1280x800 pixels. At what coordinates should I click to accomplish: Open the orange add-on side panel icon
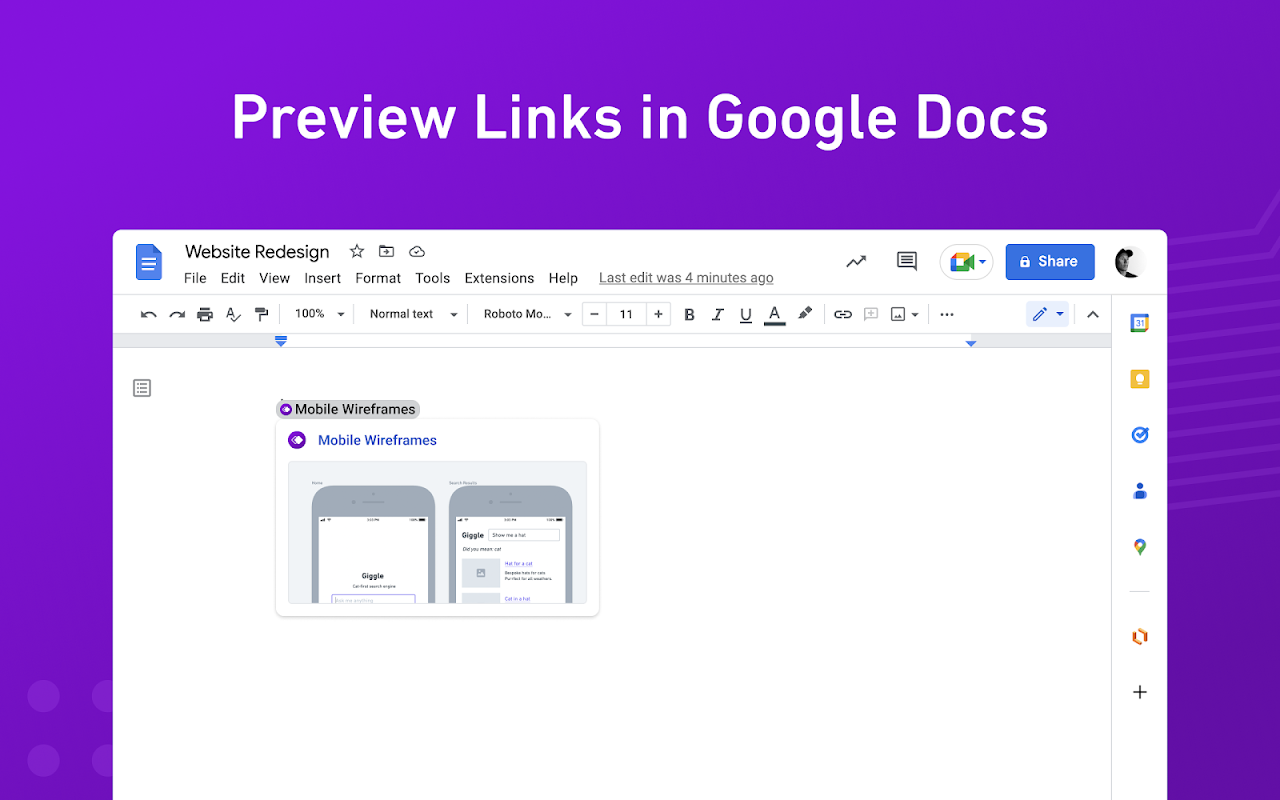[x=1139, y=636]
